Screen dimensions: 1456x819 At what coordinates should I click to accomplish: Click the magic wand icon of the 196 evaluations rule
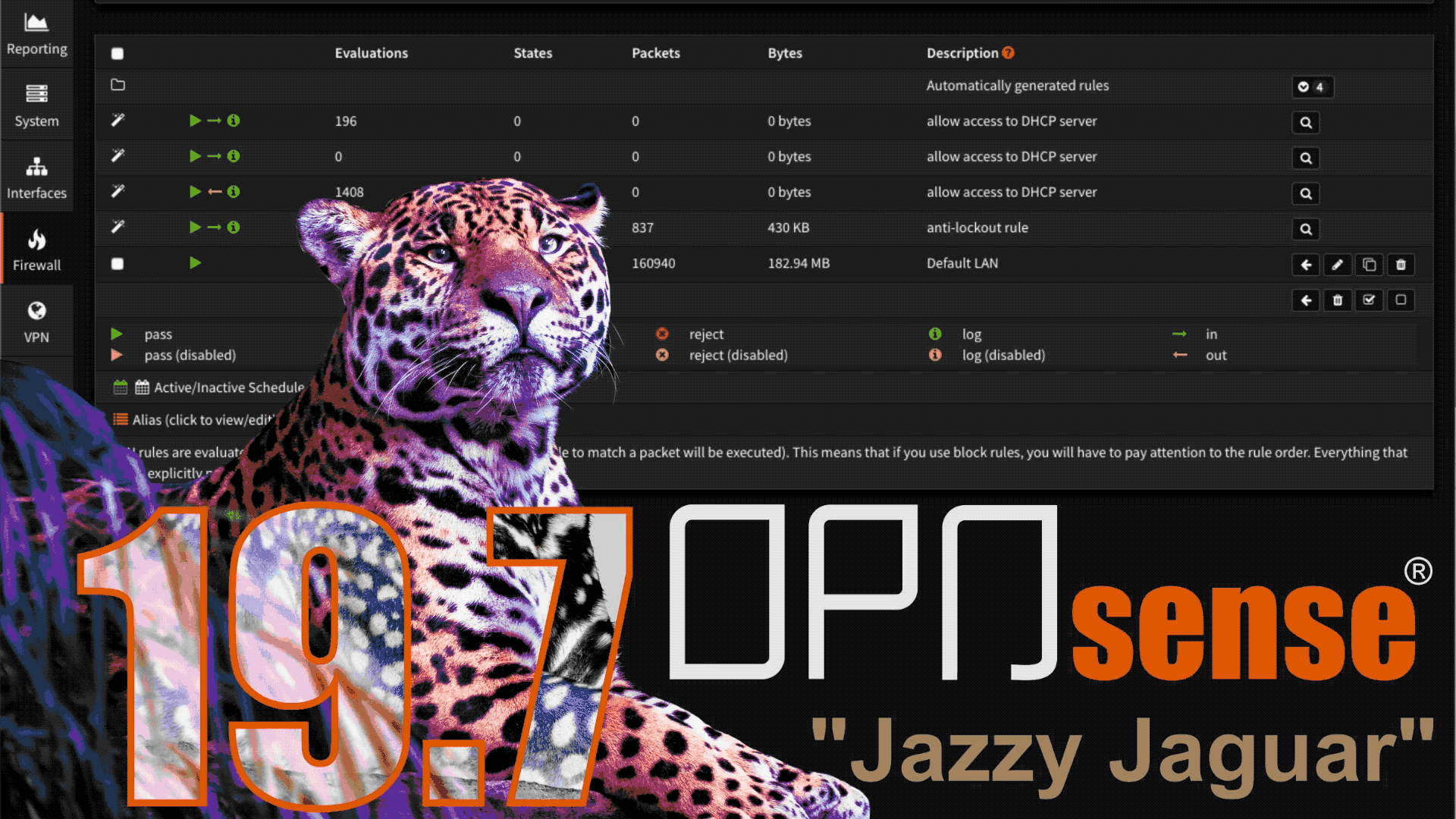(118, 120)
